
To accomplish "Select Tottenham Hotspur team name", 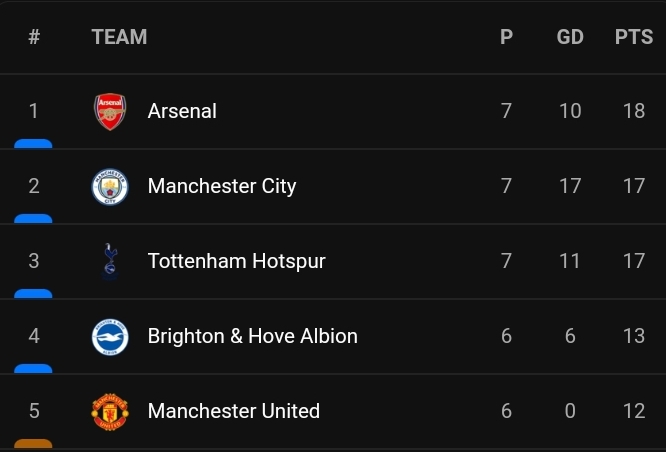I will click(x=237, y=261).
